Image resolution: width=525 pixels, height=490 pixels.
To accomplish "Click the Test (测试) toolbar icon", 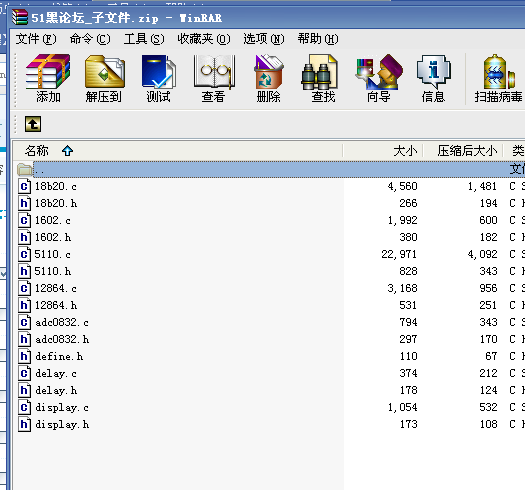I will pyautogui.click(x=159, y=72).
